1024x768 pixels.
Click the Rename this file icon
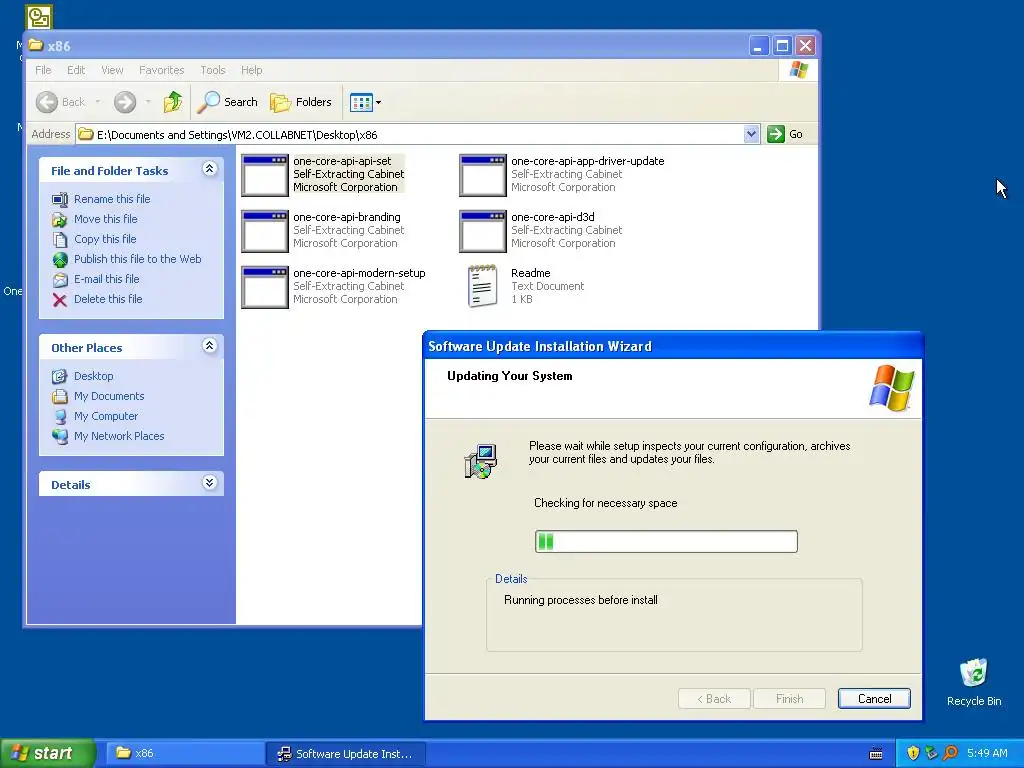[59, 199]
